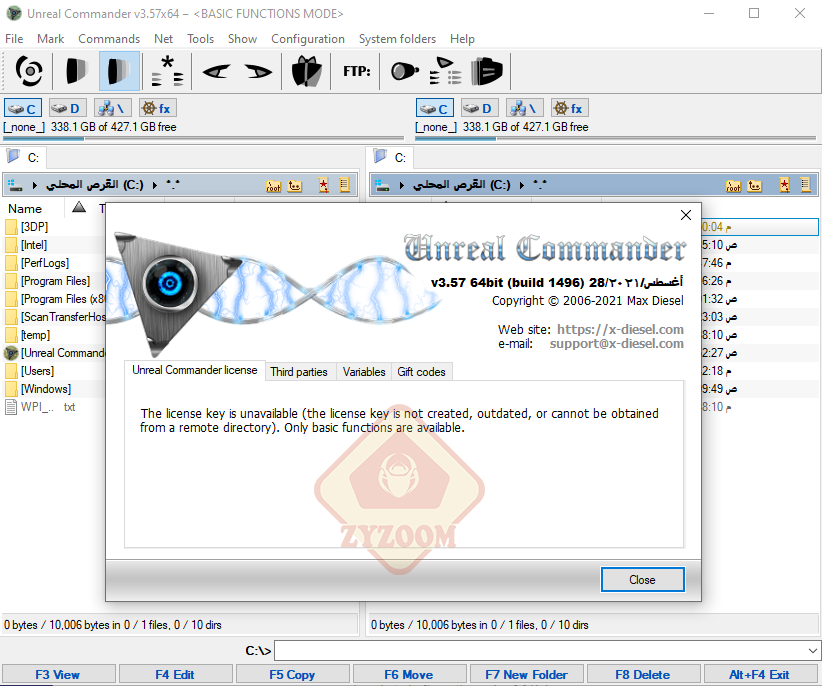Select the [Windows] folder in left panel
Image resolution: width=822 pixels, height=686 pixels.
tap(46, 389)
